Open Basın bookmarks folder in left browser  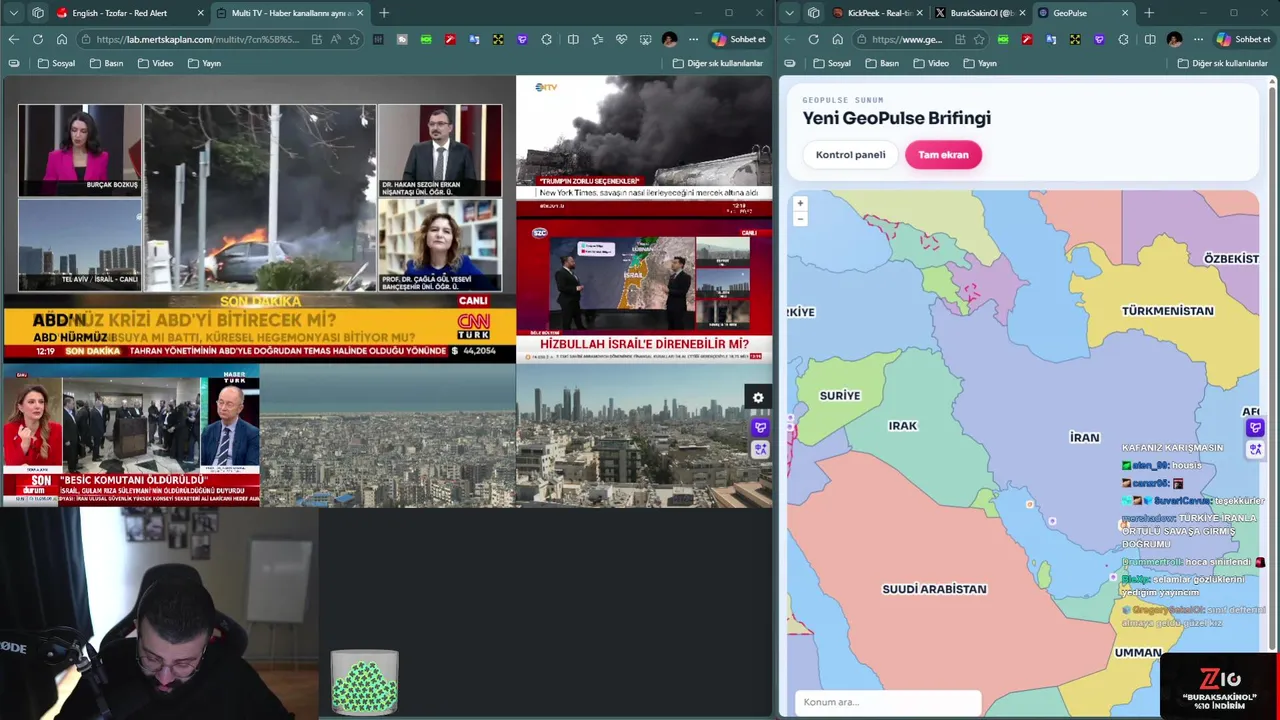(106, 63)
